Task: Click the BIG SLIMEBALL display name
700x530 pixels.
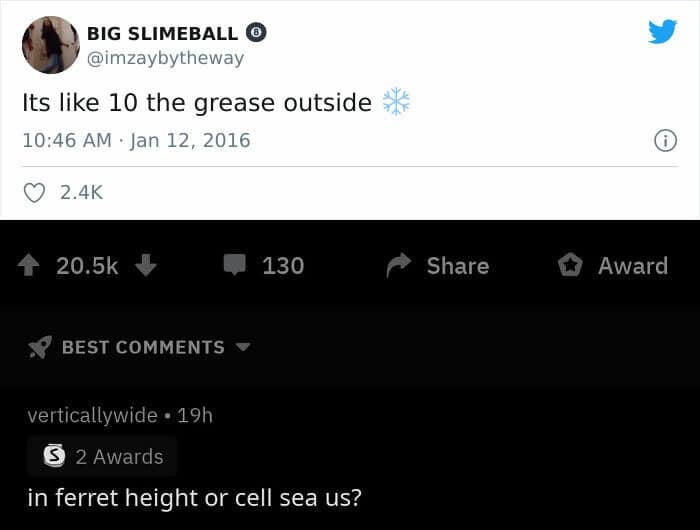Action: [x=162, y=33]
